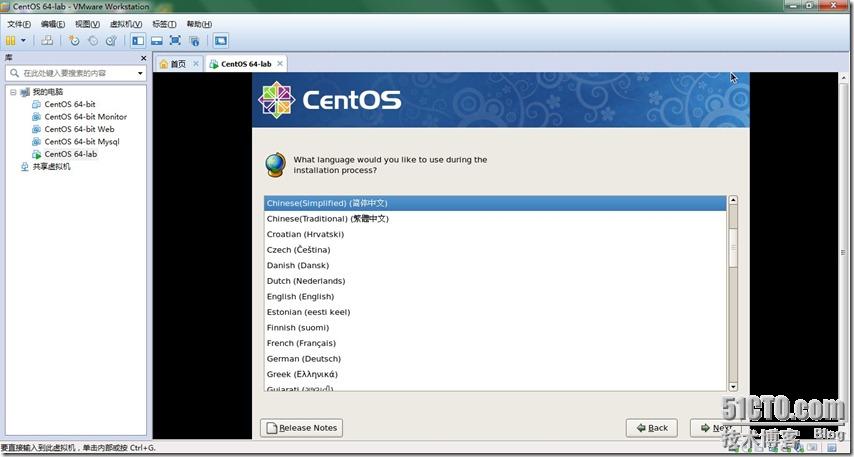Toggle the thumbnail bar toolbar icon
The height and width of the screenshot is (457, 854).
(157, 40)
